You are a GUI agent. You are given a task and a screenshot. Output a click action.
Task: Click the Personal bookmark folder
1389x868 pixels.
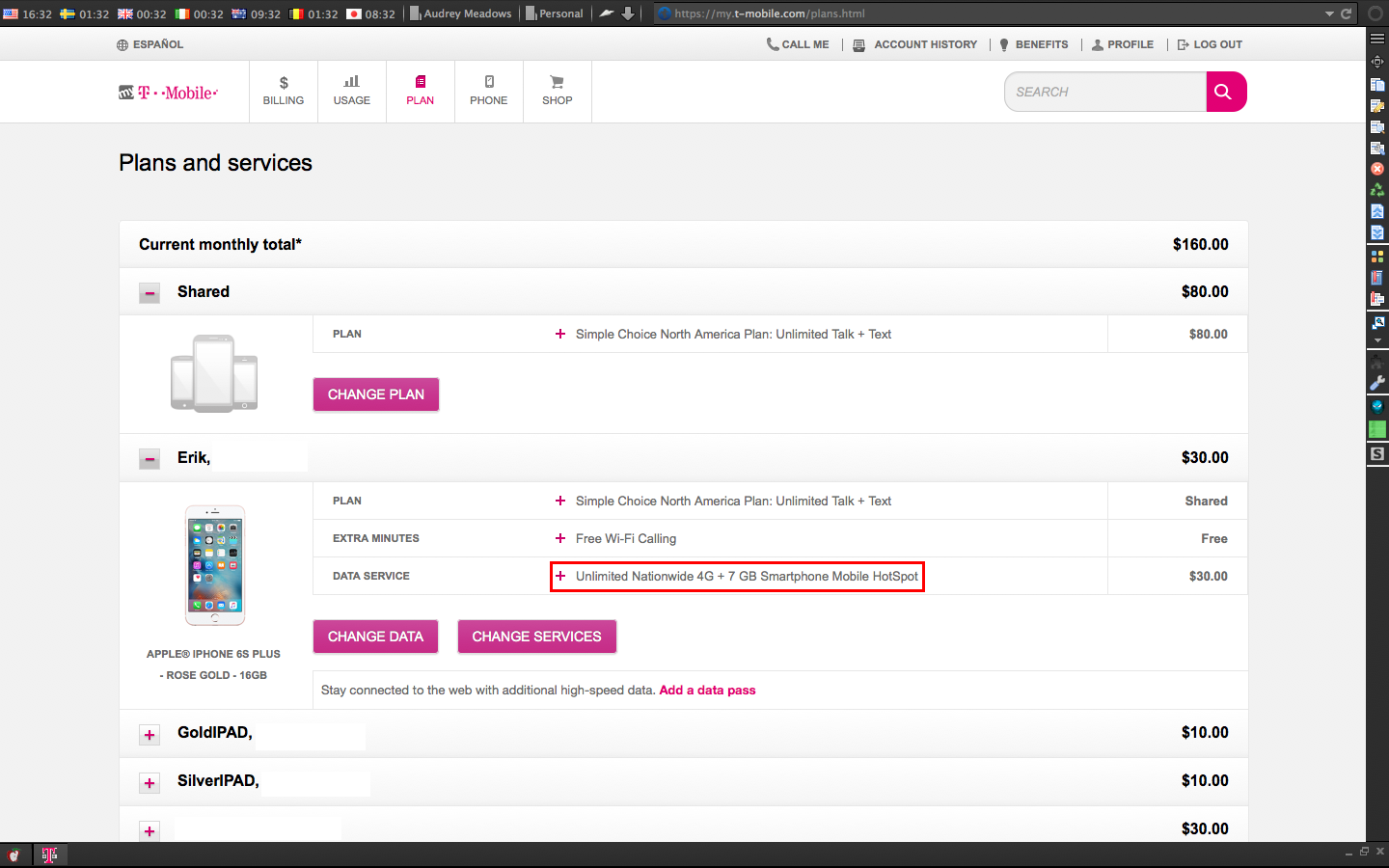click(x=555, y=14)
